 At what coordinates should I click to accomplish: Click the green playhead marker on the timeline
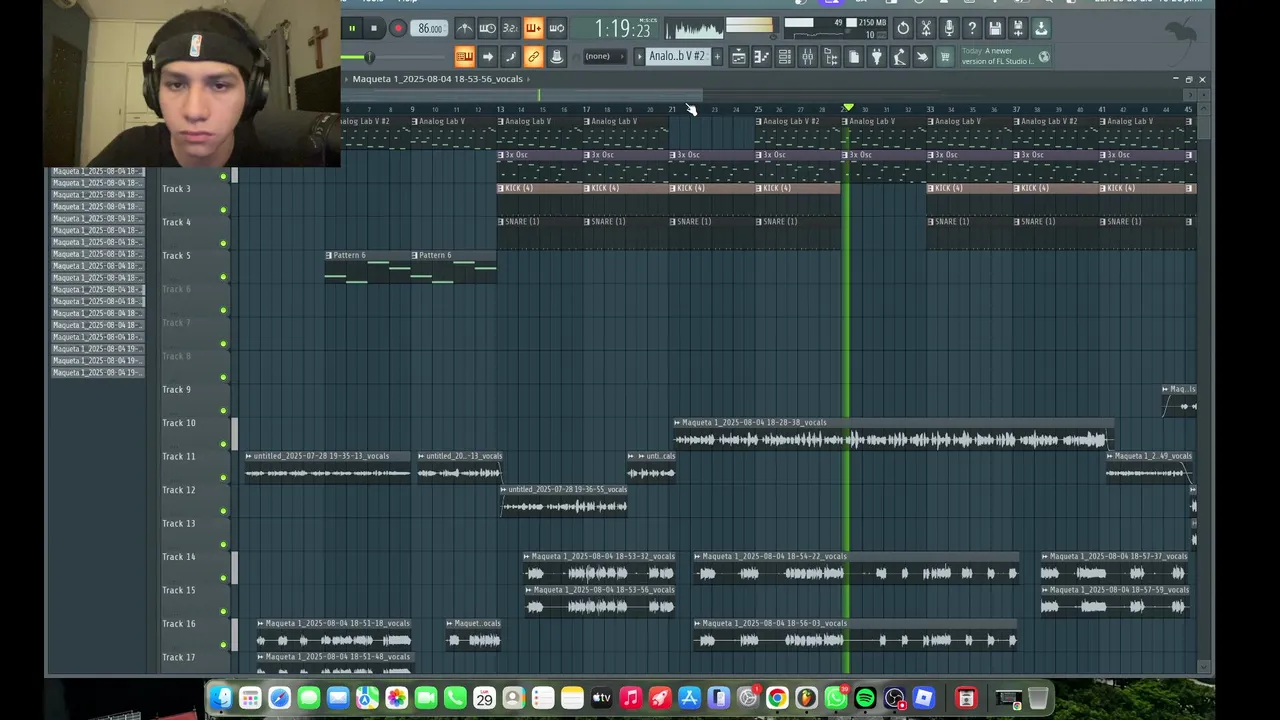848,108
